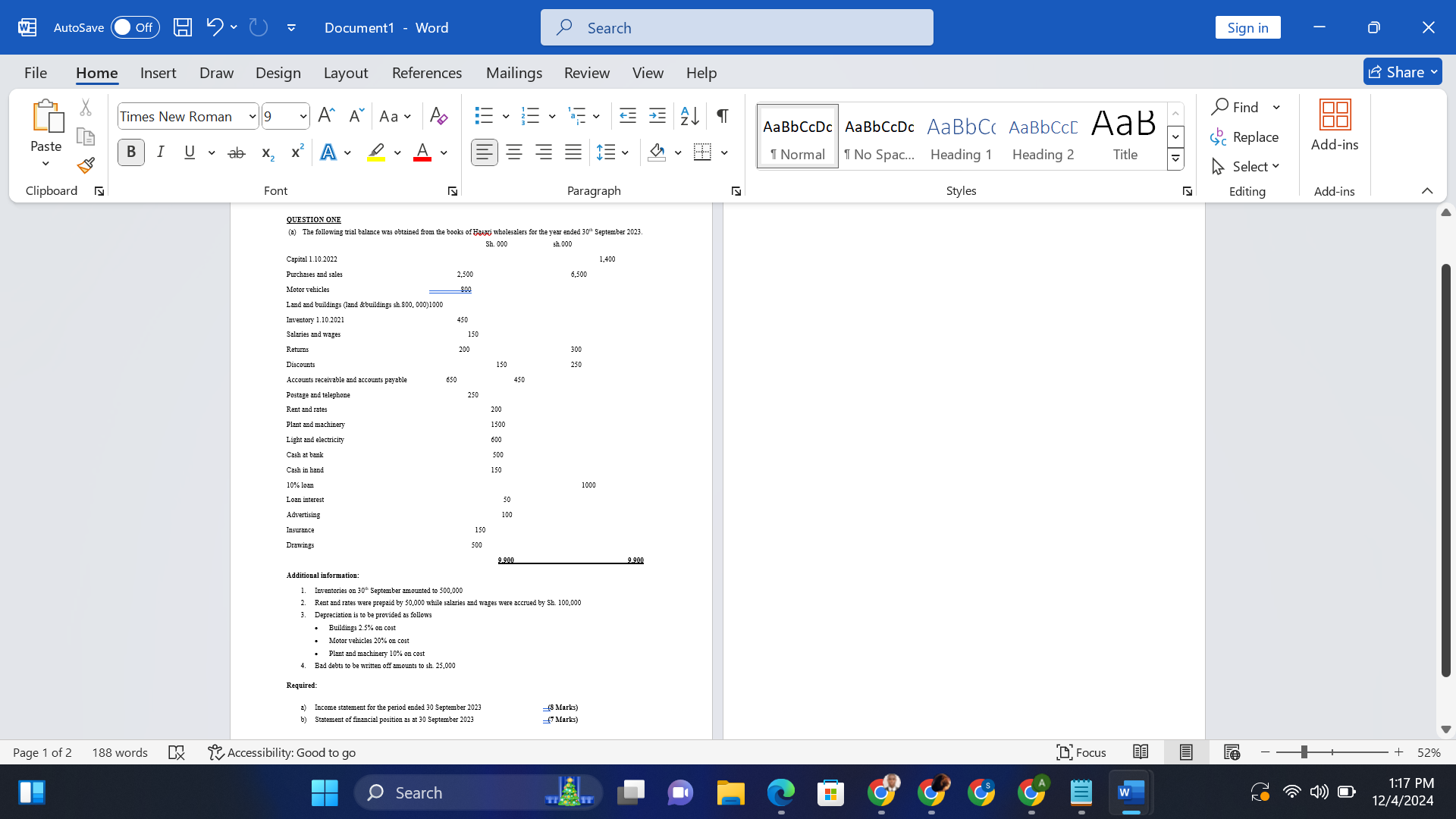Toggle show paragraph marks
Screen dimensions: 1456x819
pyautogui.click(x=723, y=116)
